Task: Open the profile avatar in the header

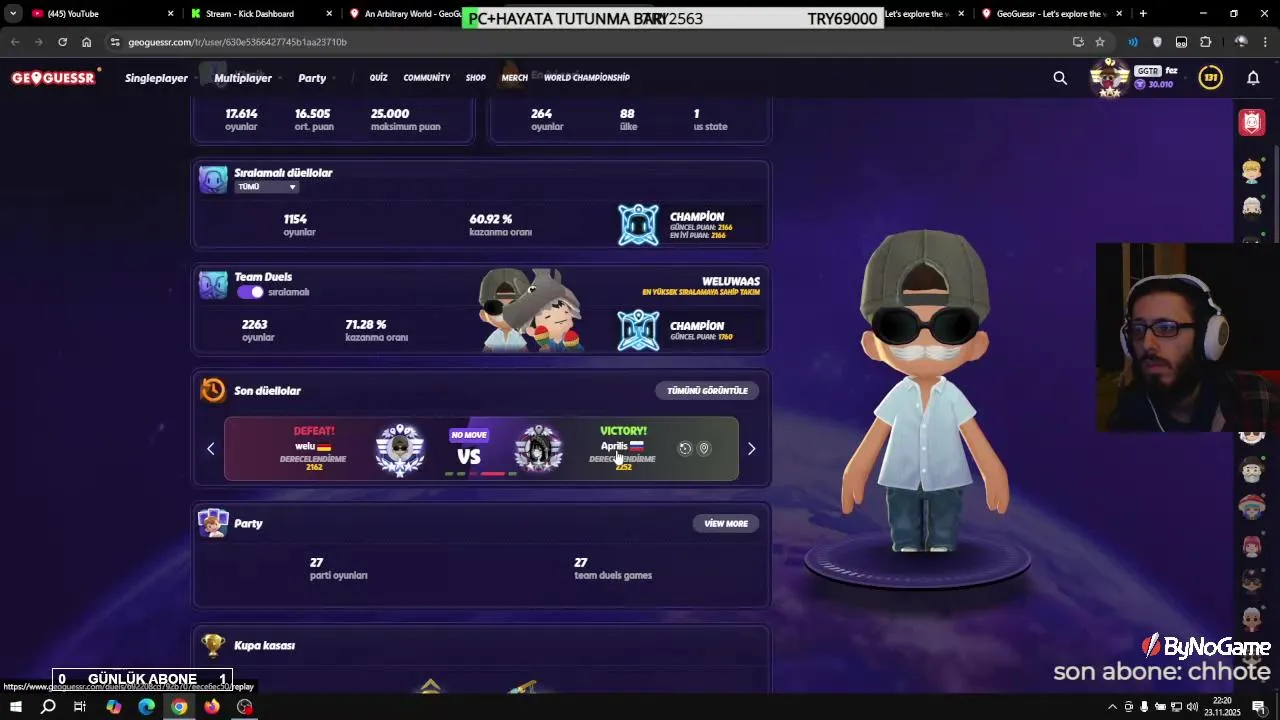Action: click(x=1110, y=77)
